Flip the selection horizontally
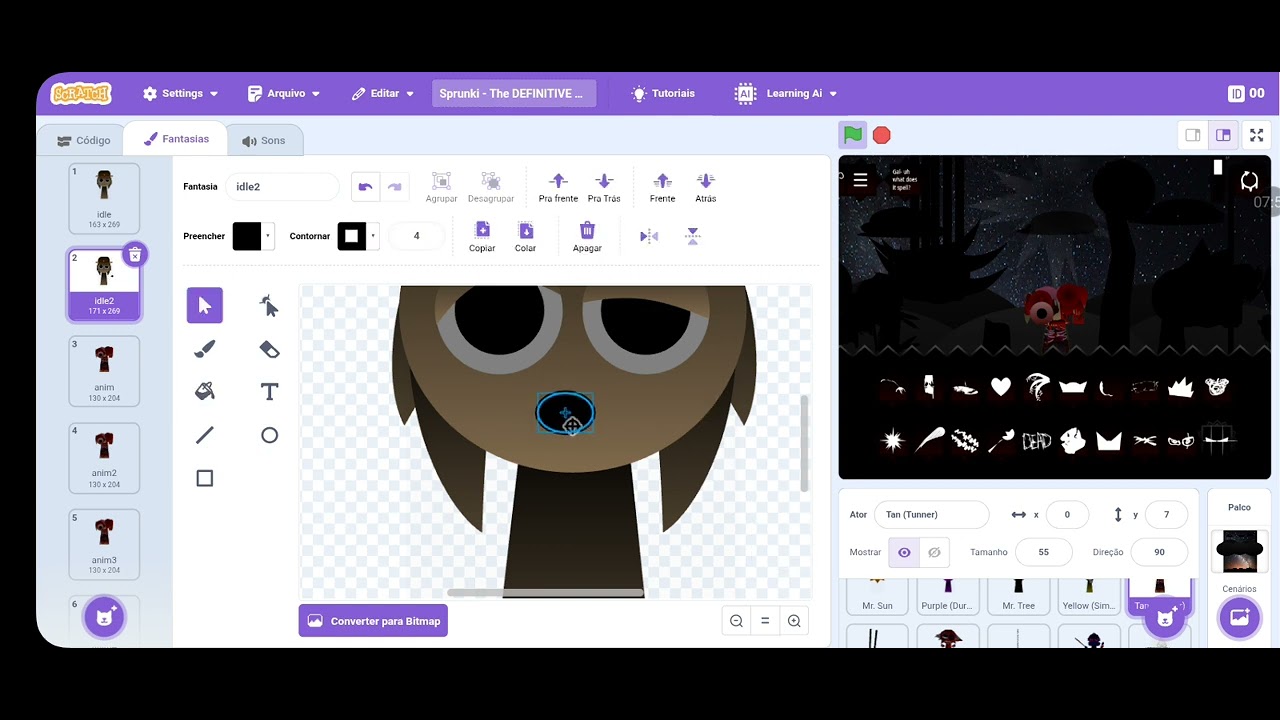This screenshot has height=720, width=1280. pyautogui.click(x=649, y=236)
